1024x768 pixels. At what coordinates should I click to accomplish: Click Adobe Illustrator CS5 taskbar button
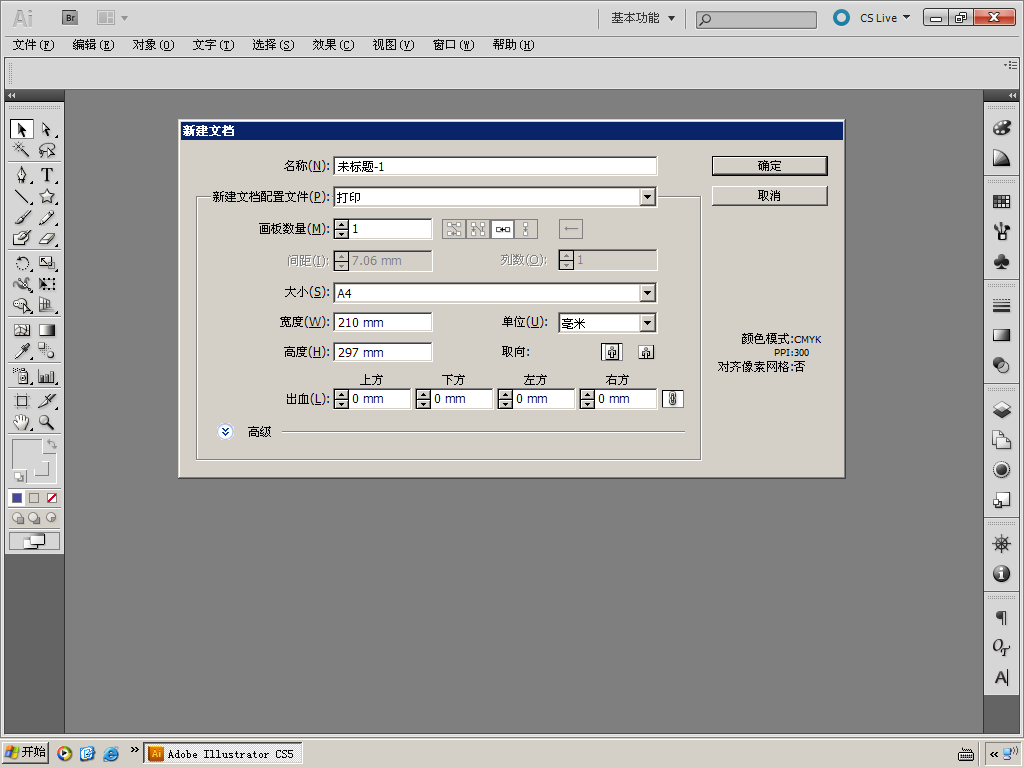click(223, 754)
